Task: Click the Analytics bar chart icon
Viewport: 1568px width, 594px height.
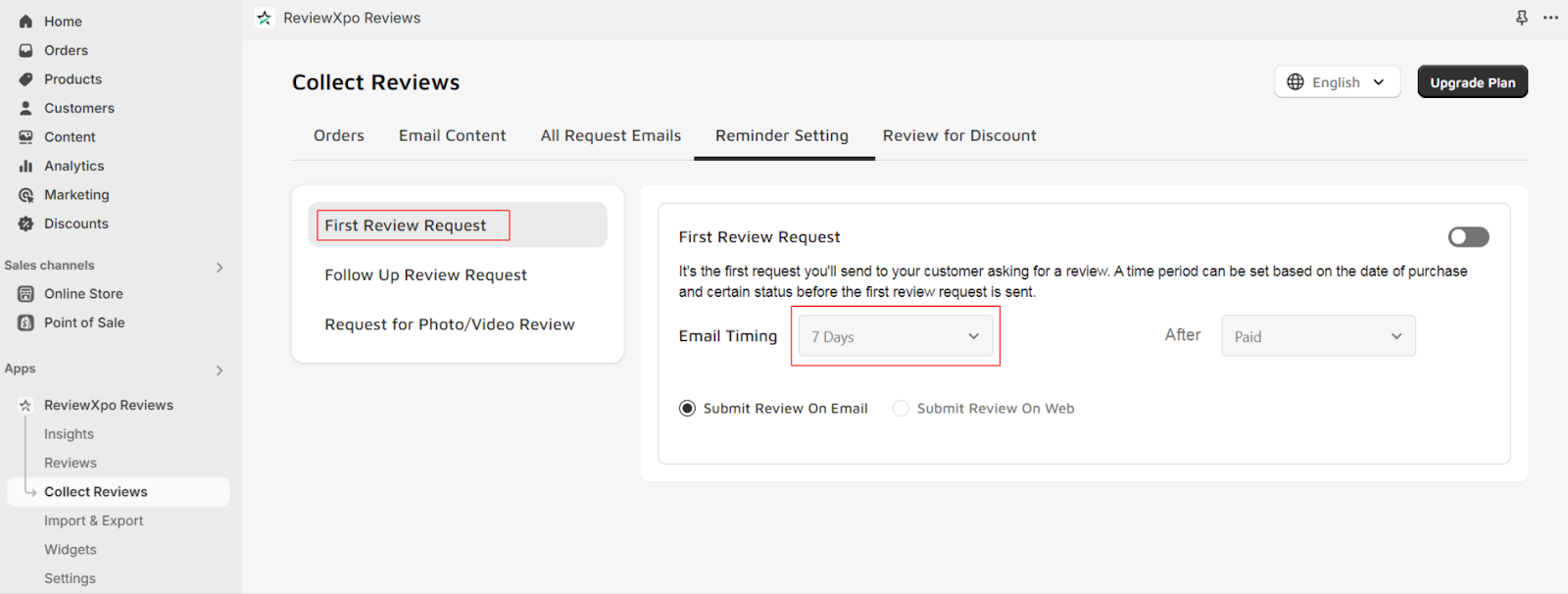Action: point(25,166)
